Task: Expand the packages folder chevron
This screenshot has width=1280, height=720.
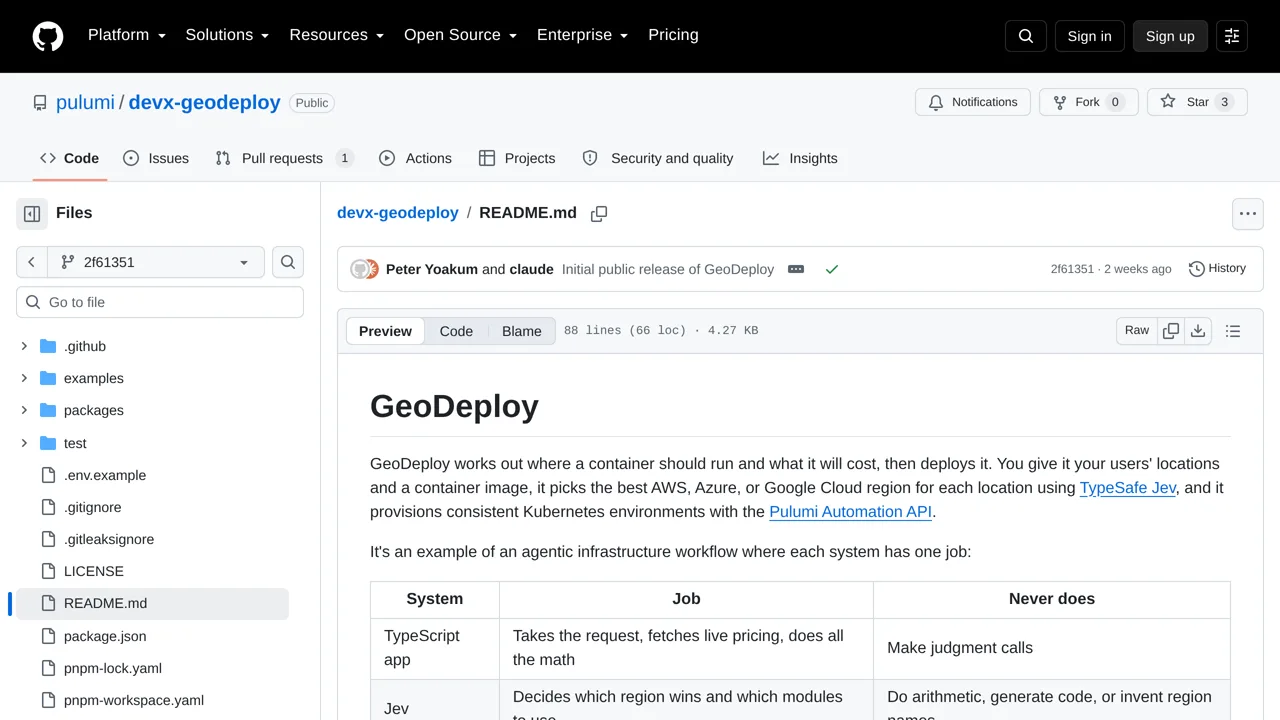Action: click(x=24, y=410)
